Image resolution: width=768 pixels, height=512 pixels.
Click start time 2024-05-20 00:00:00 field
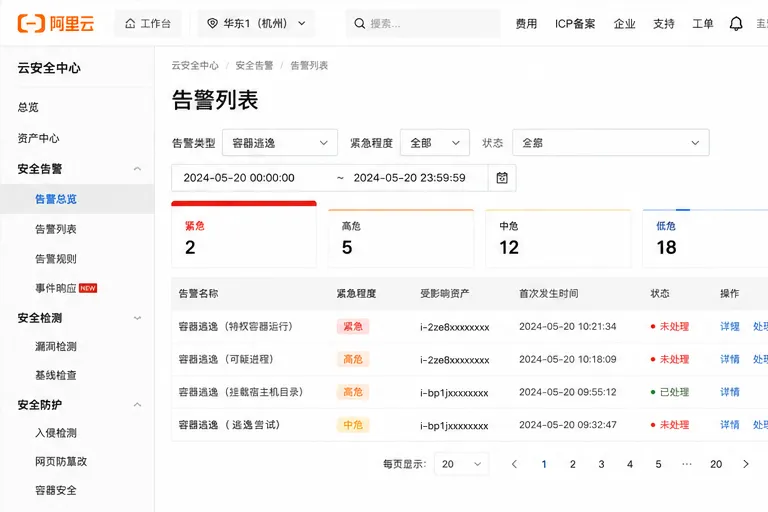pos(239,178)
